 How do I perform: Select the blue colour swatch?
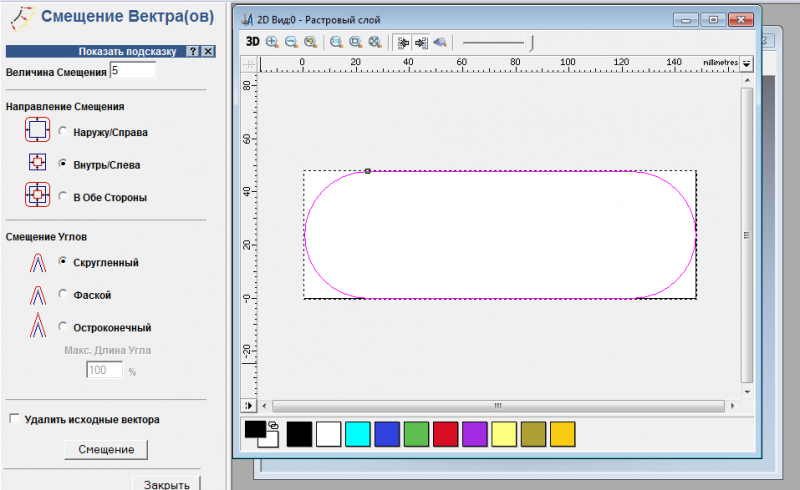[x=387, y=434]
